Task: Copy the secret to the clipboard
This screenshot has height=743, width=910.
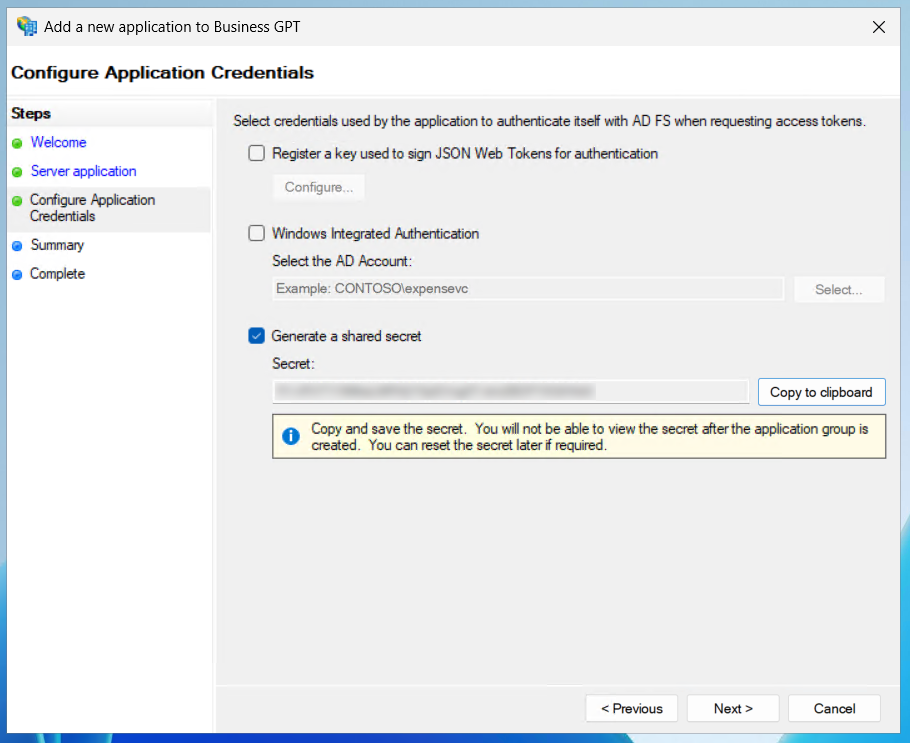Action: click(821, 392)
